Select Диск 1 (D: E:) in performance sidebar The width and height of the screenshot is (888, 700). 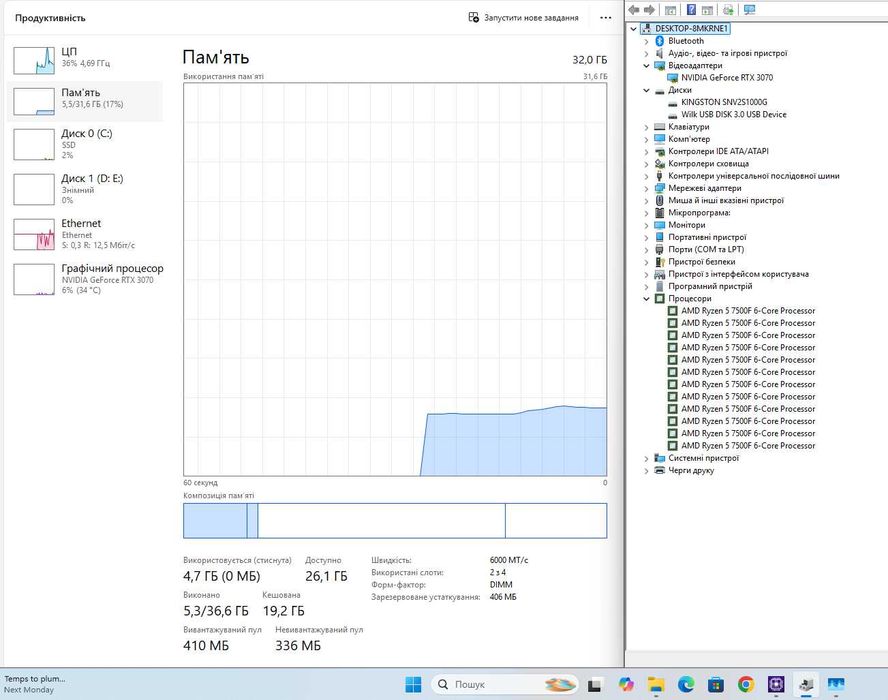coord(85,189)
